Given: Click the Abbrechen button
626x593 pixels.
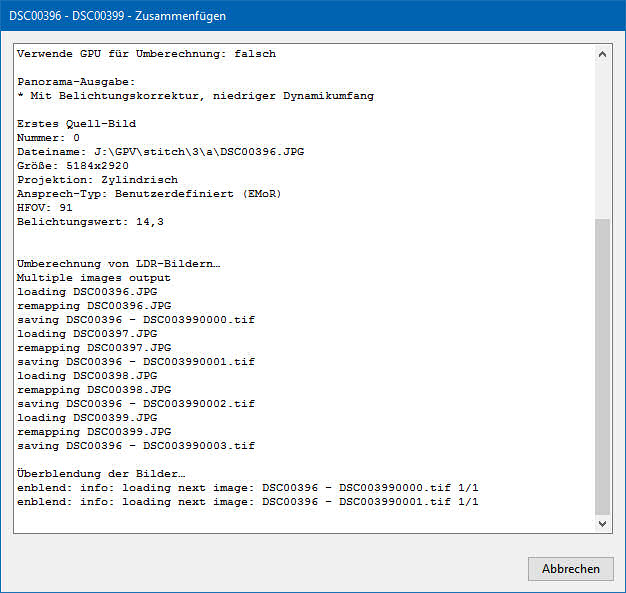Looking at the screenshot, I should [570, 568].
